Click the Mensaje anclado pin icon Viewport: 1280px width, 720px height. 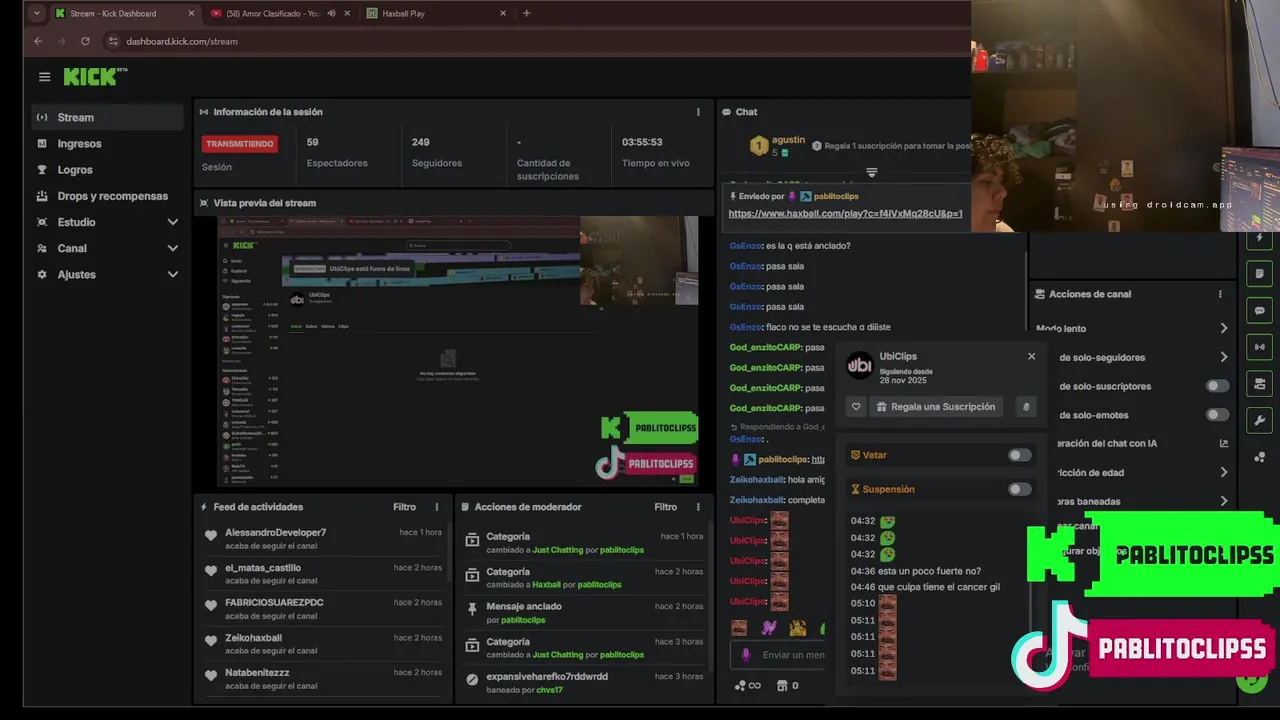(472, 609)
